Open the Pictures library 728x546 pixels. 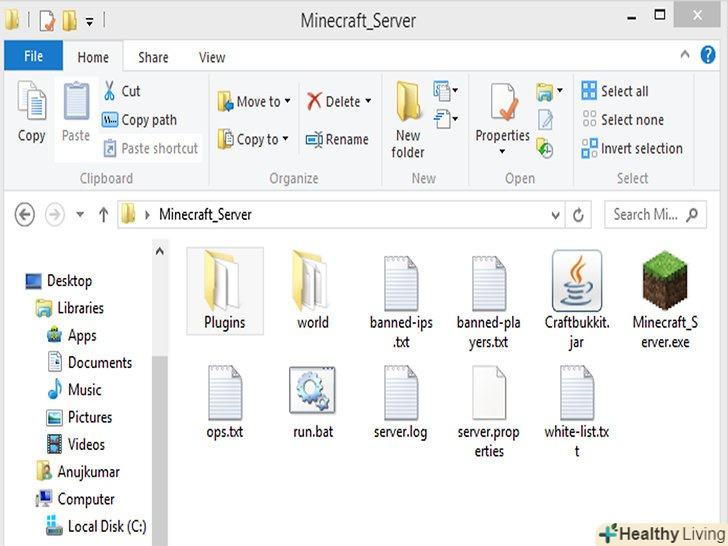point(79,417)
